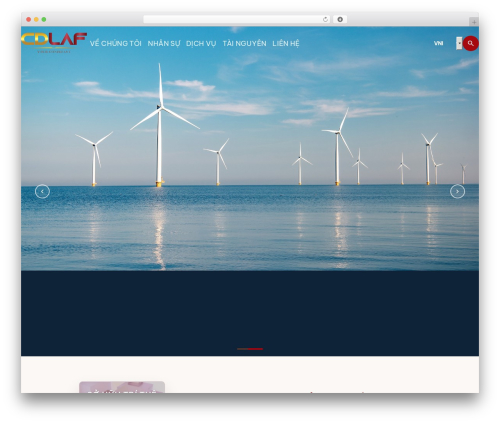Click the VNI language label
The height and width of the screenshot is (423, 500).
438,43
